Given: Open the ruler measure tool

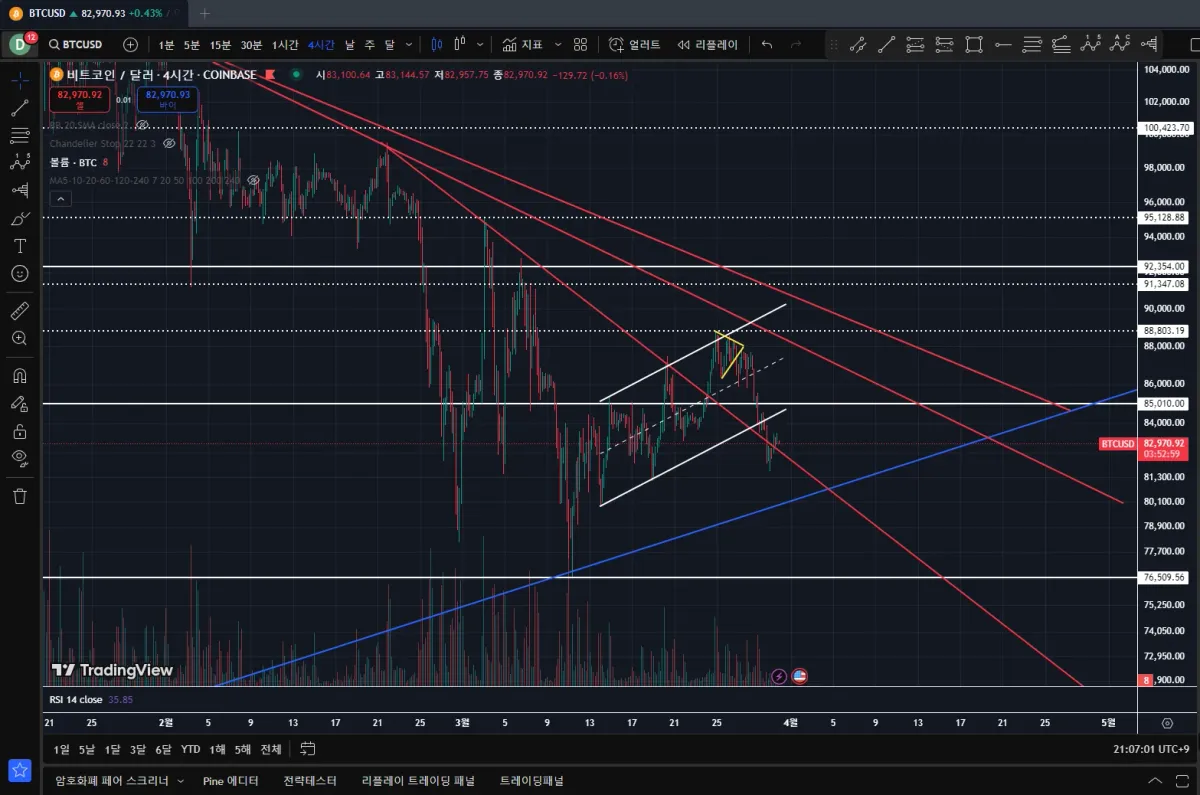Looking at the screenshot, I should pyautogui.click(x=19, y=311).
